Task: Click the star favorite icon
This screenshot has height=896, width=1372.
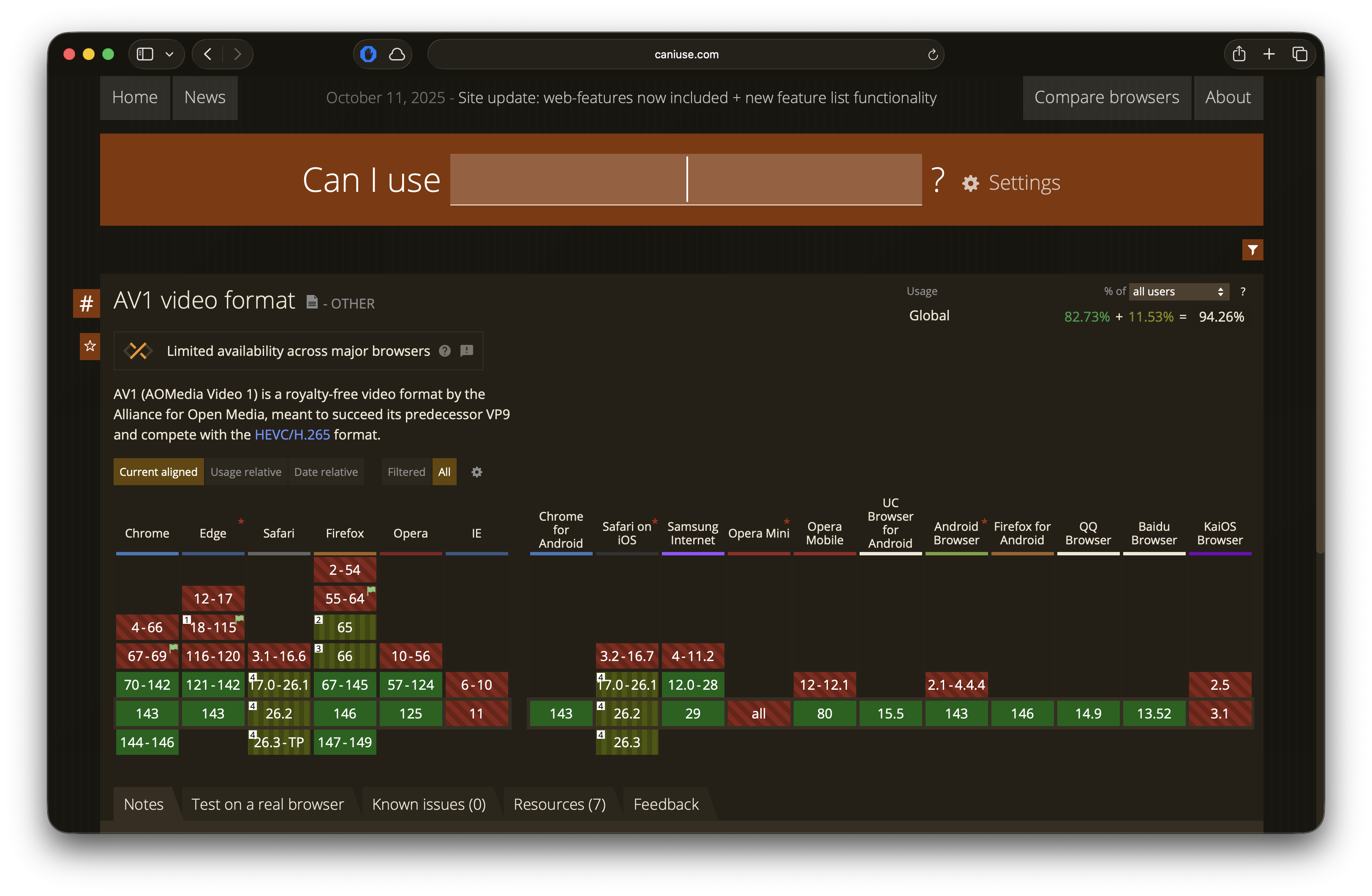Action: tap(90, 346)
